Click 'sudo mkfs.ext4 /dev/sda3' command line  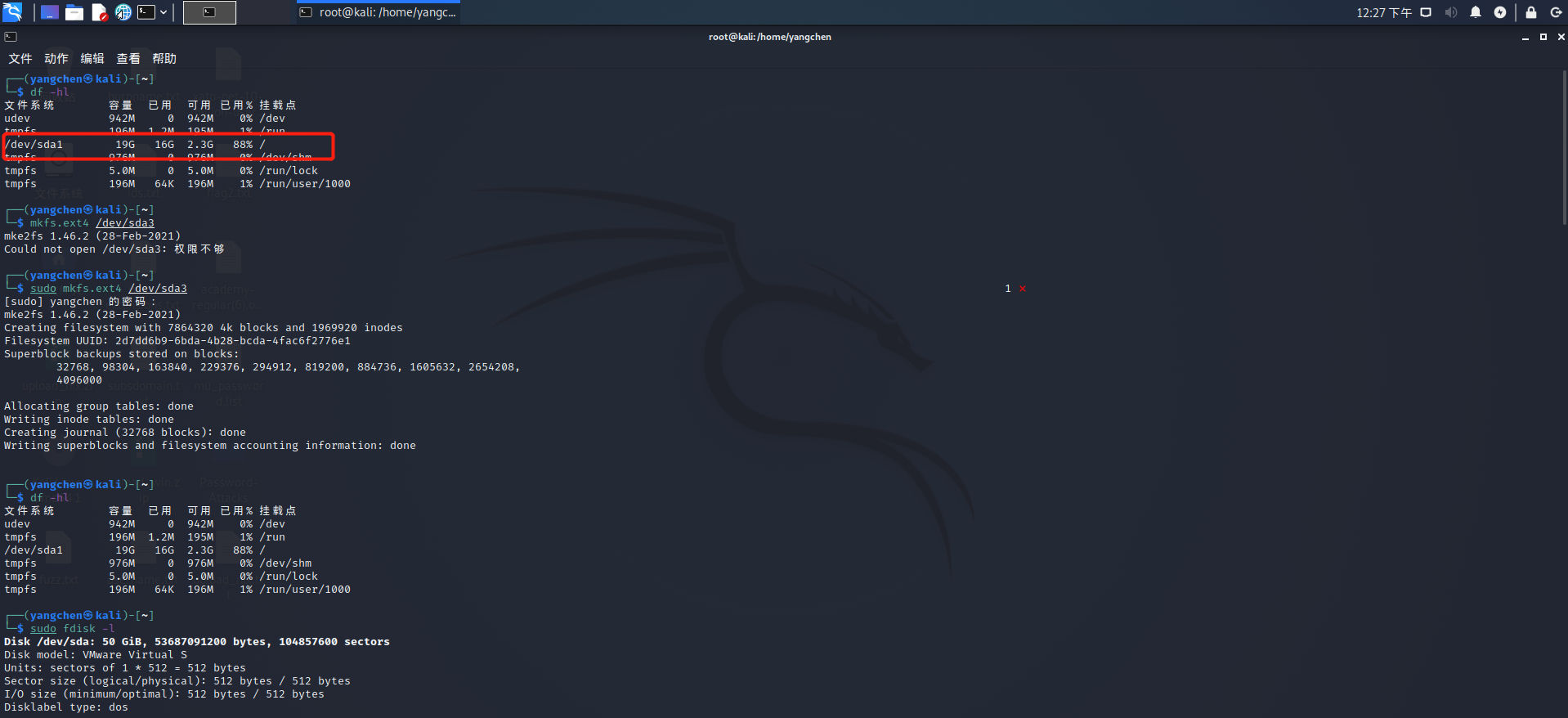click(x=109, y=289)
